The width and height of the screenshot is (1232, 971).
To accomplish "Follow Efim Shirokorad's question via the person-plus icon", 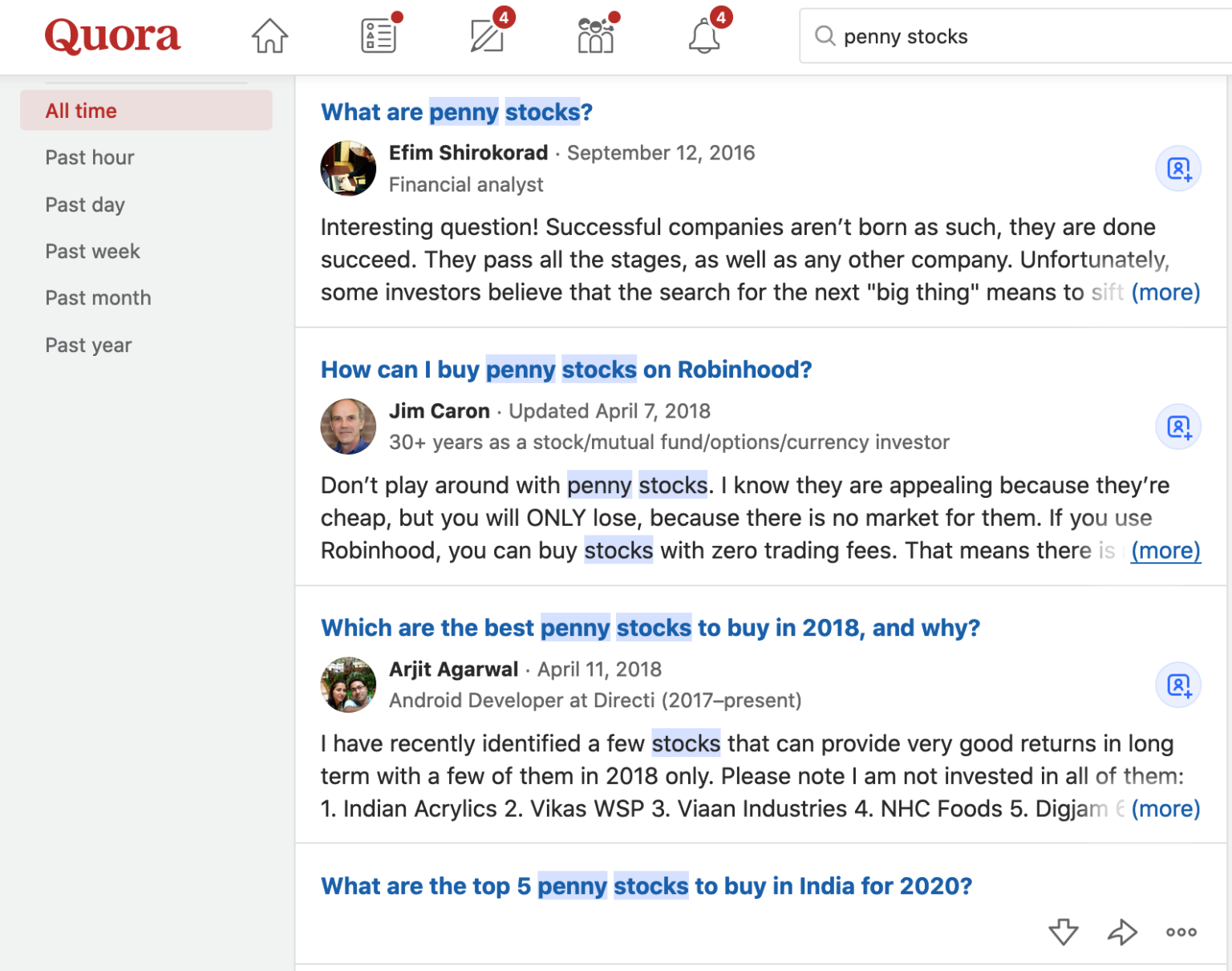I will point(1177,168).
